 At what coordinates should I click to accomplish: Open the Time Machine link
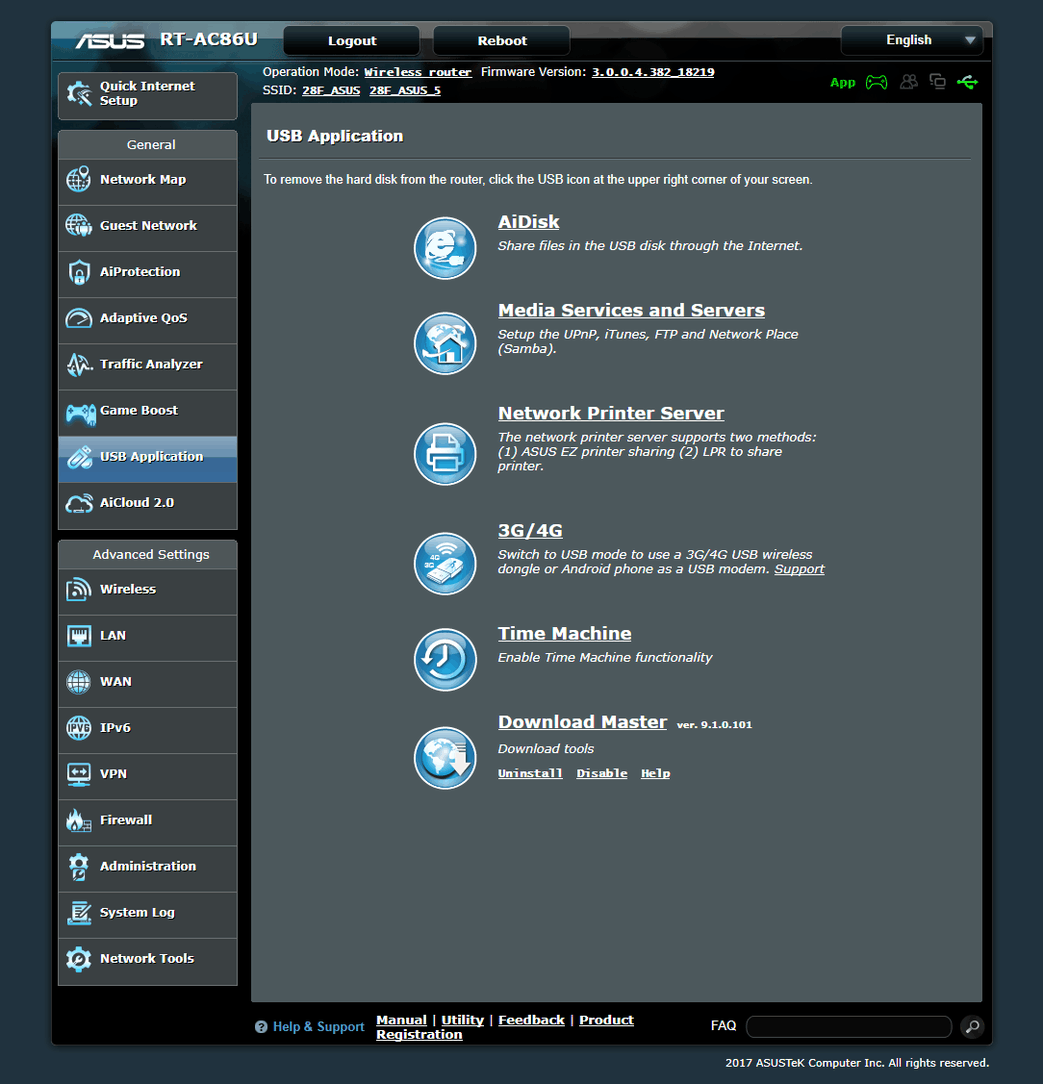pyautogui.click(x=565, y=634)
